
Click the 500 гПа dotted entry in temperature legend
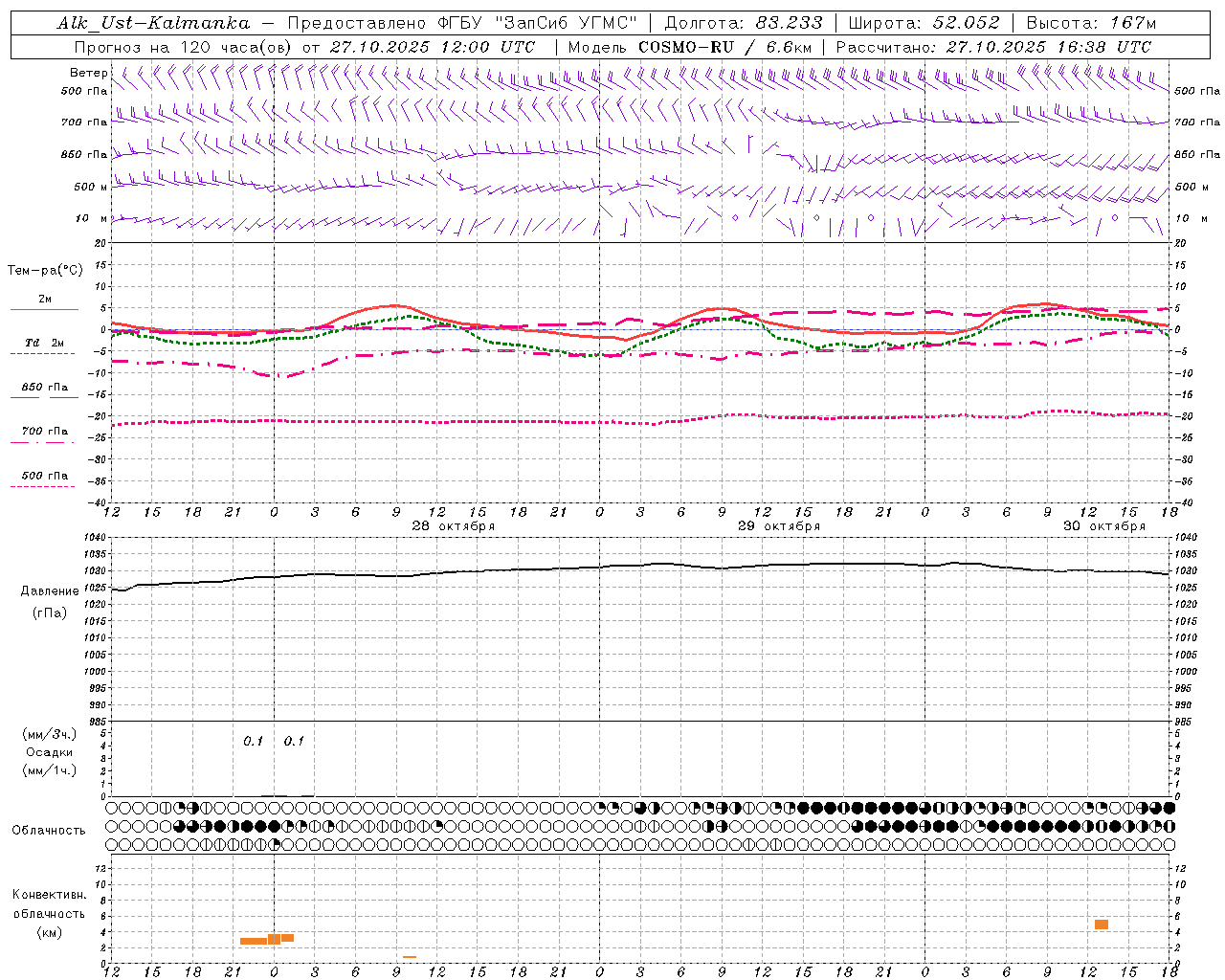(44, 476)
